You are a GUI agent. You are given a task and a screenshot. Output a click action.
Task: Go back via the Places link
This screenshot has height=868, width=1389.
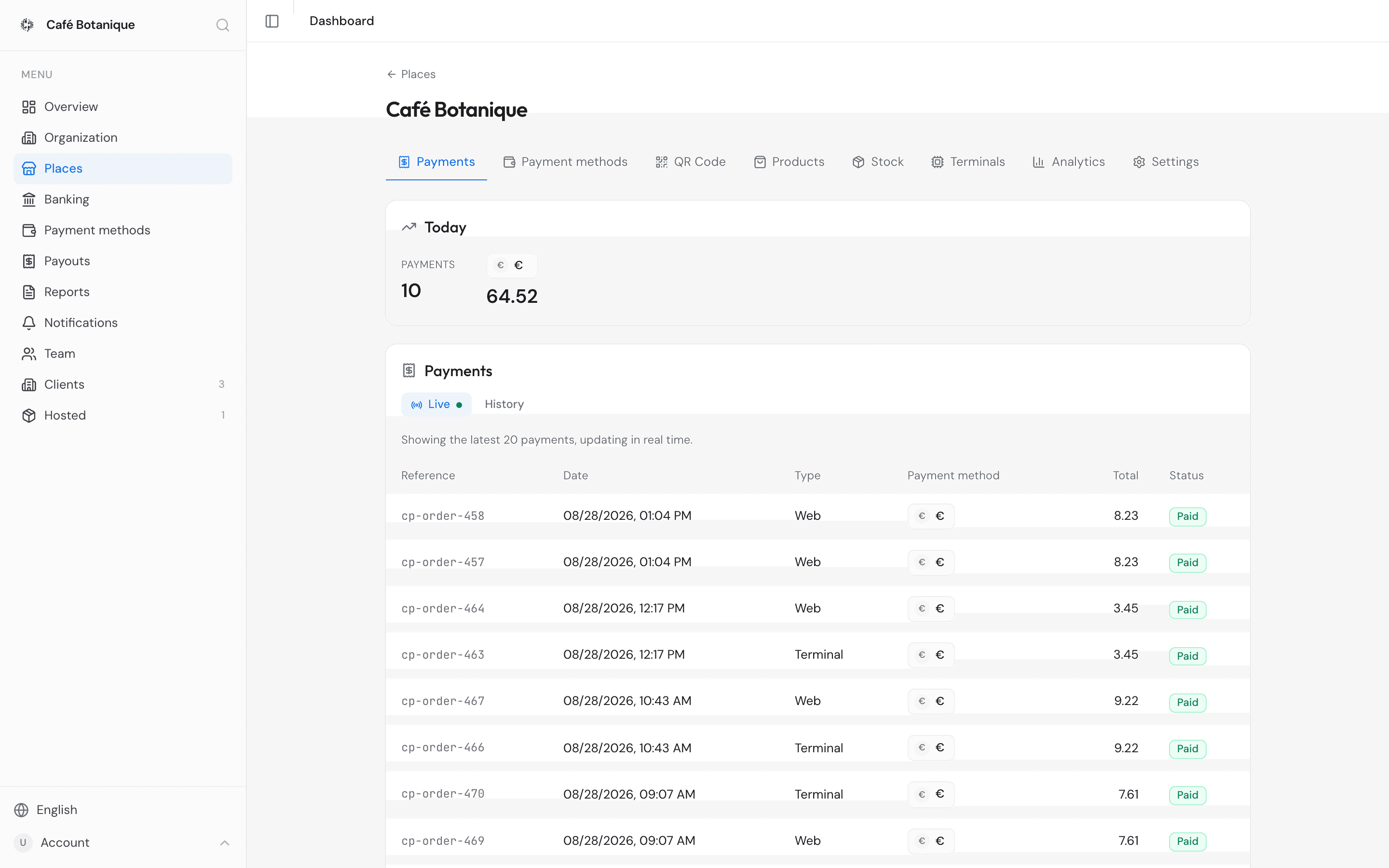411,74
